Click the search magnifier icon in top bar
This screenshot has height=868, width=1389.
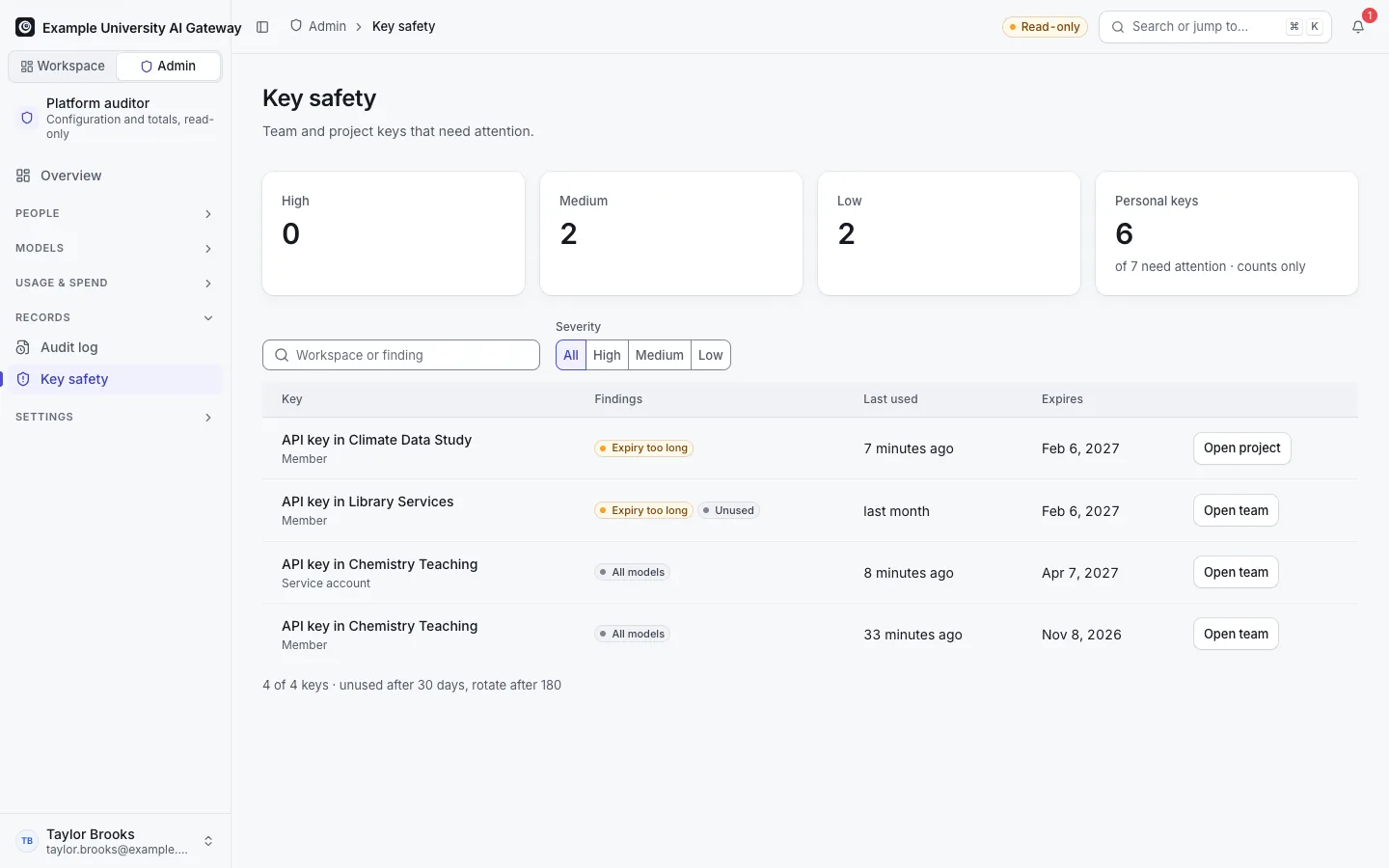(1118, 27)
